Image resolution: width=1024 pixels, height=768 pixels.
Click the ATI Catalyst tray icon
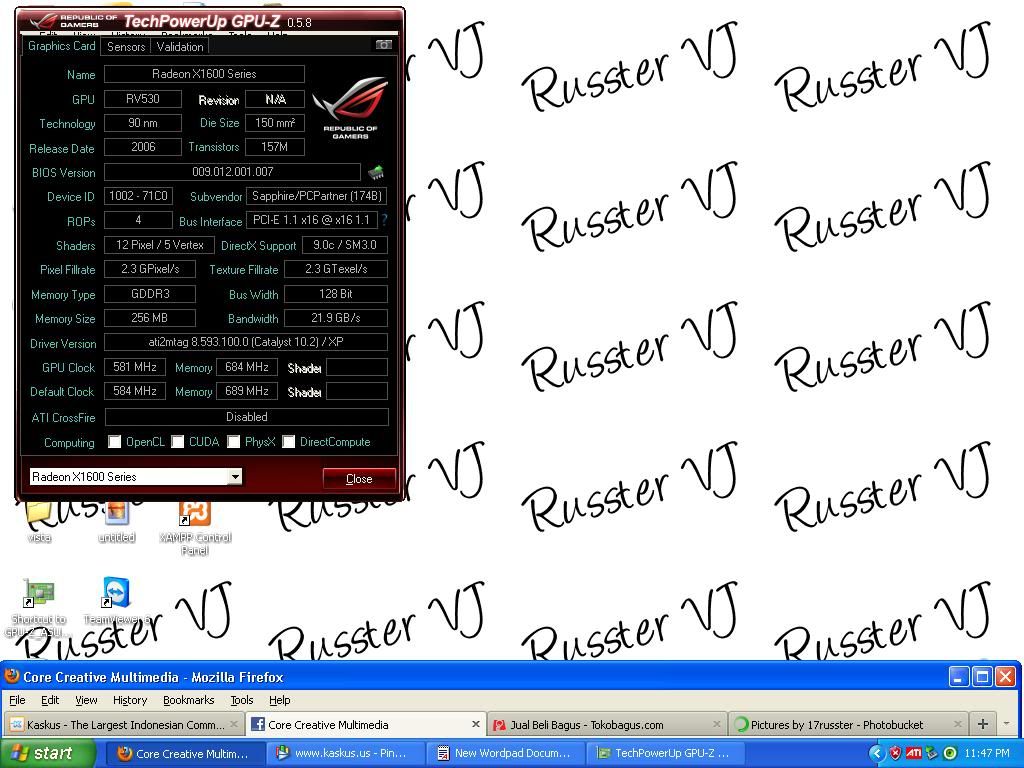914,754
